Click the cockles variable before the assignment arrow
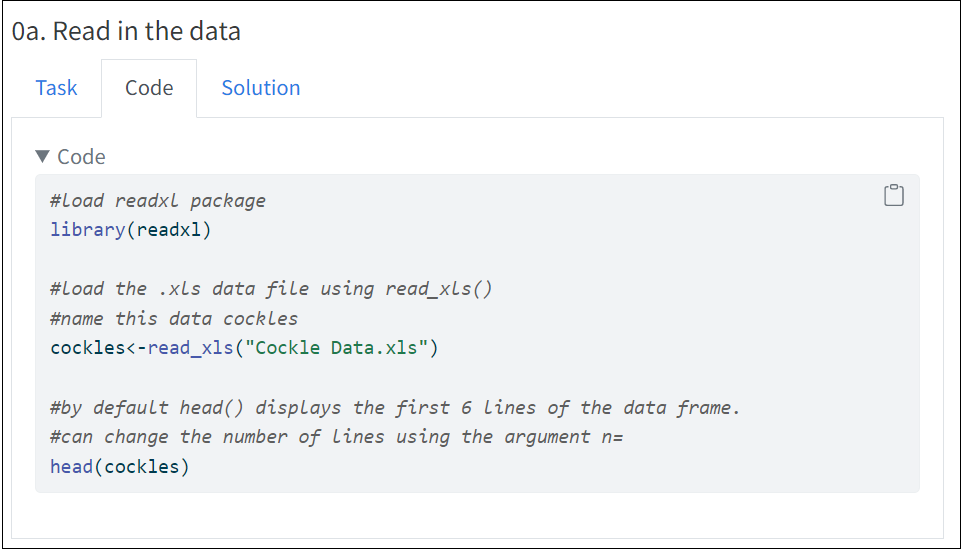 click(x=88, y=348)
